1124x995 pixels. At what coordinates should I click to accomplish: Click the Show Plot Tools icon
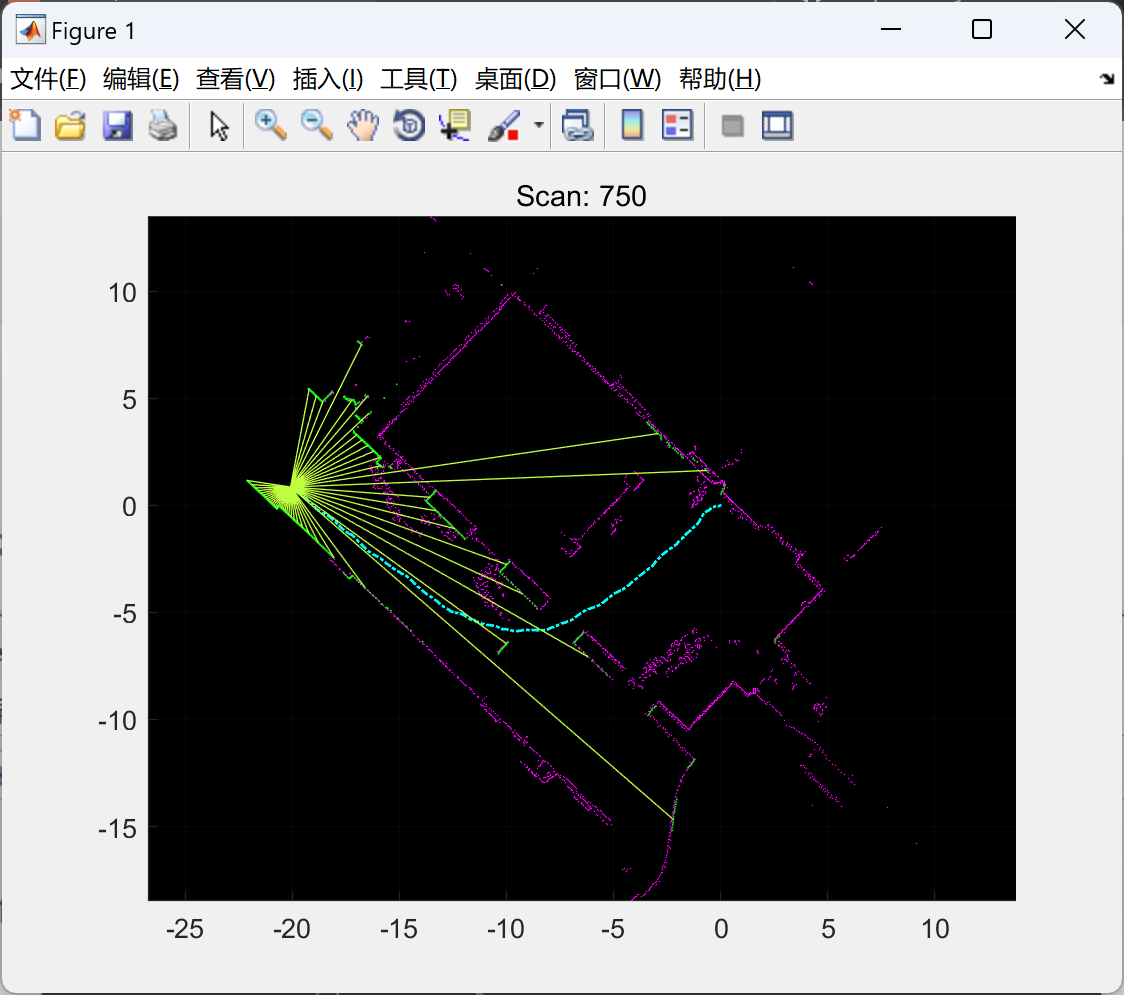coord(777,126)
